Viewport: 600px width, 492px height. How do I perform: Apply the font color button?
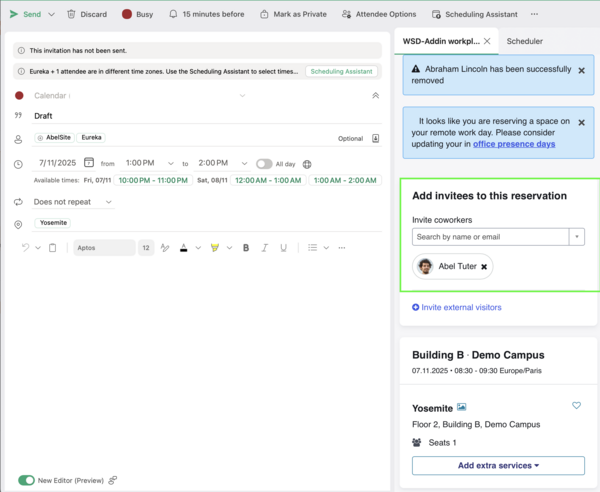coord(184,248)
